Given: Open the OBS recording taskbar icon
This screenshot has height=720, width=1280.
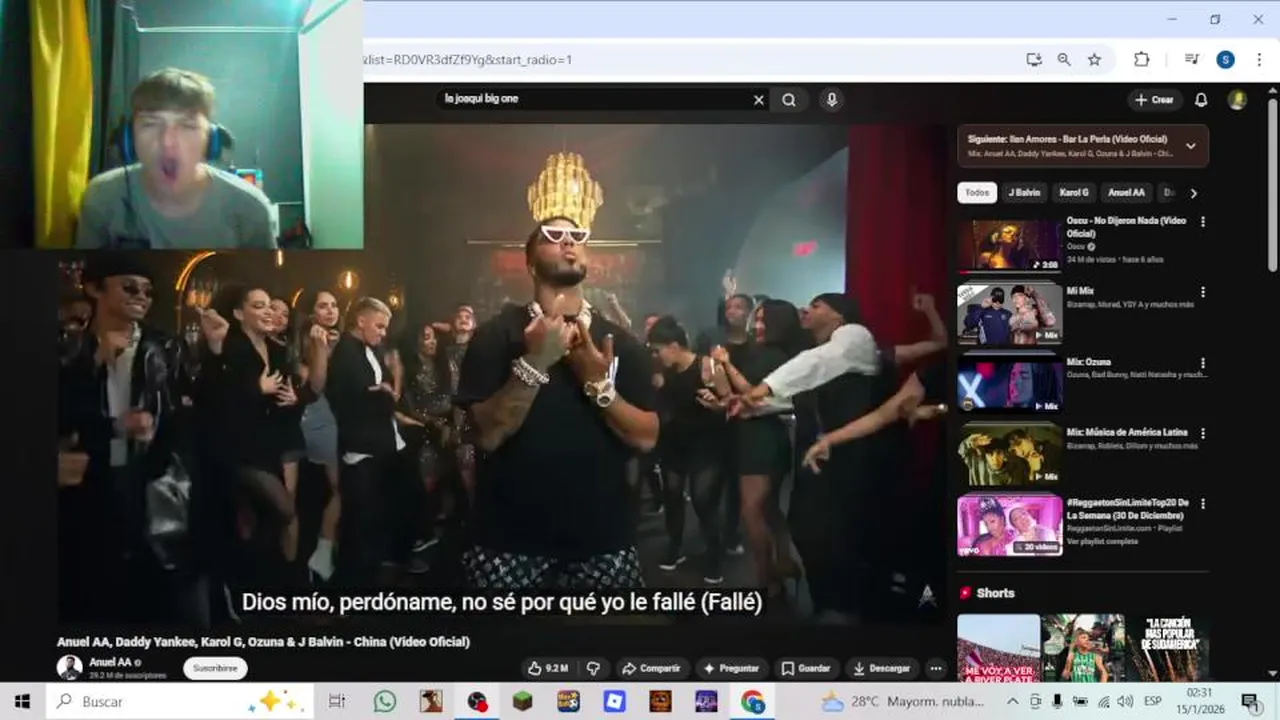Looking at the screenshot, I should click(477, 702).
